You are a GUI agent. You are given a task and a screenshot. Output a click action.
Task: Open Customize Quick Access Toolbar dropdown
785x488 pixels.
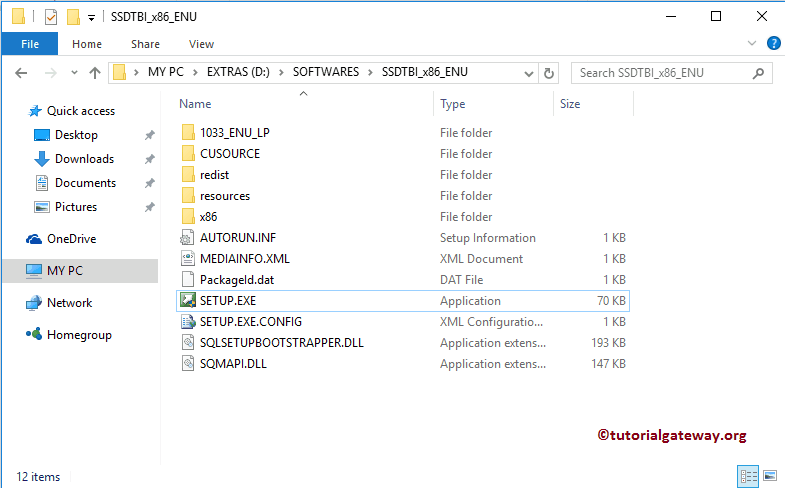(x=91, y=18)
